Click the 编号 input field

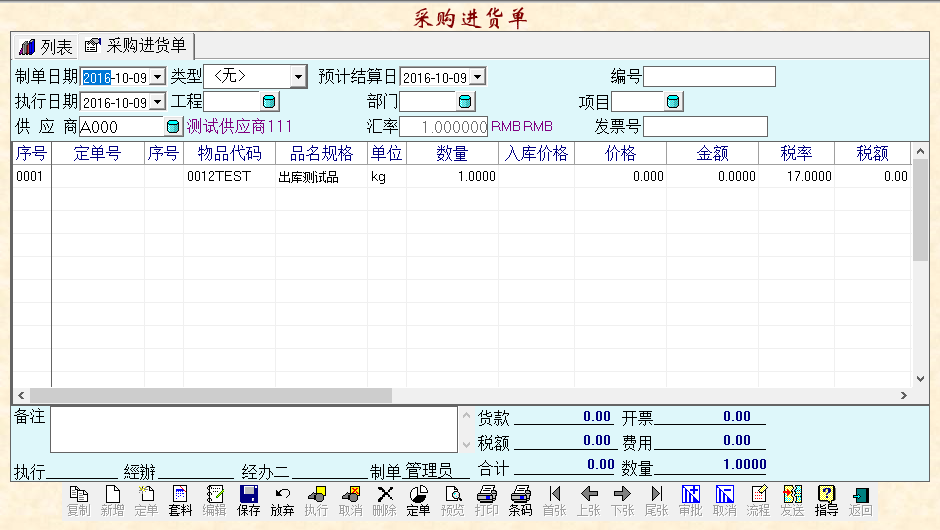click(x=709, y=77)
